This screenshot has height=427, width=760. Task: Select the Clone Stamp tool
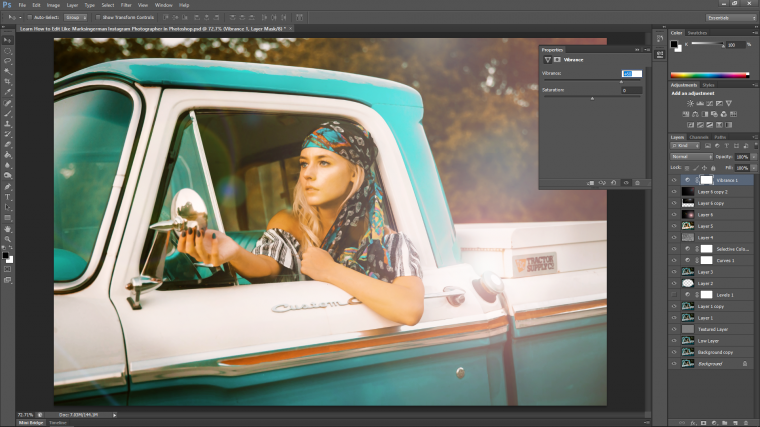click(7, 124)
